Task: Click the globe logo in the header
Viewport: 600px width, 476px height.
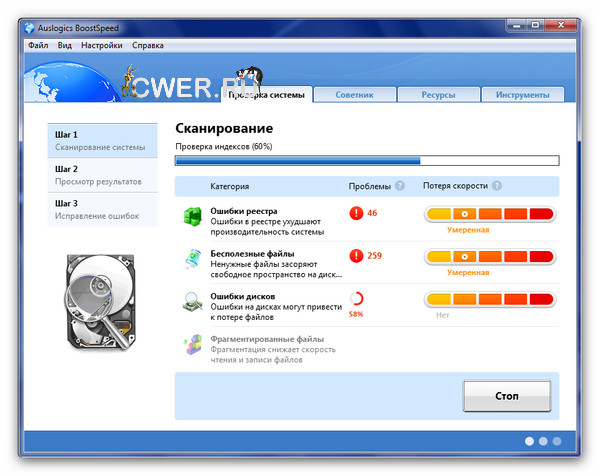Action: [71, 82]
